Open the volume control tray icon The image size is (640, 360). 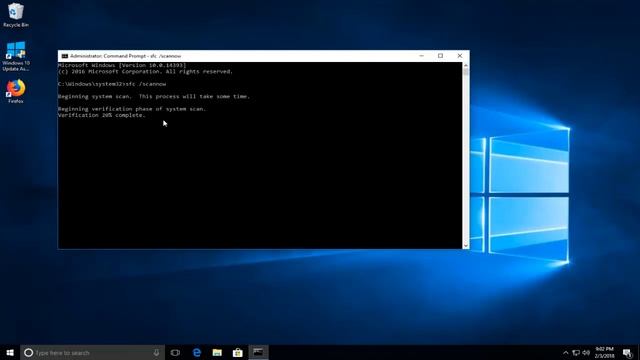coord(586,353)
